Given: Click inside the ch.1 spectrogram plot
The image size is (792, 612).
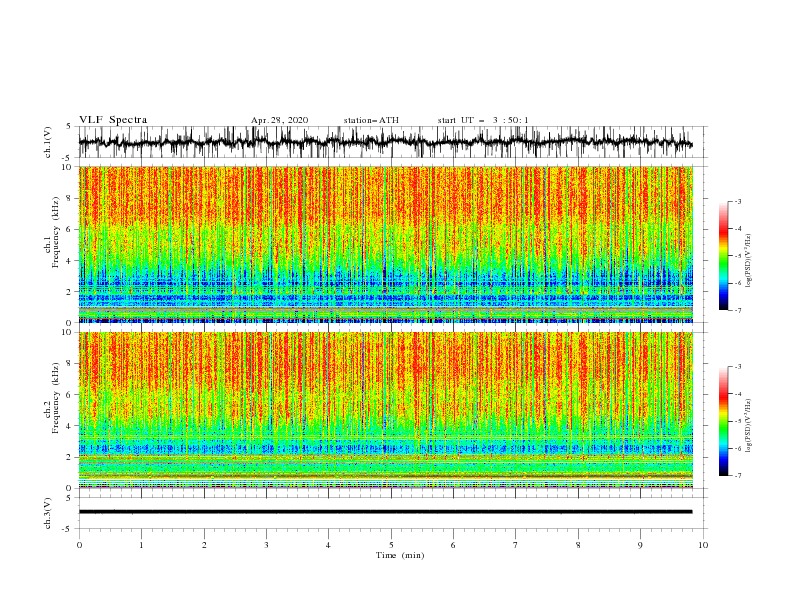Looking at the screenshot, I should 385,244.
